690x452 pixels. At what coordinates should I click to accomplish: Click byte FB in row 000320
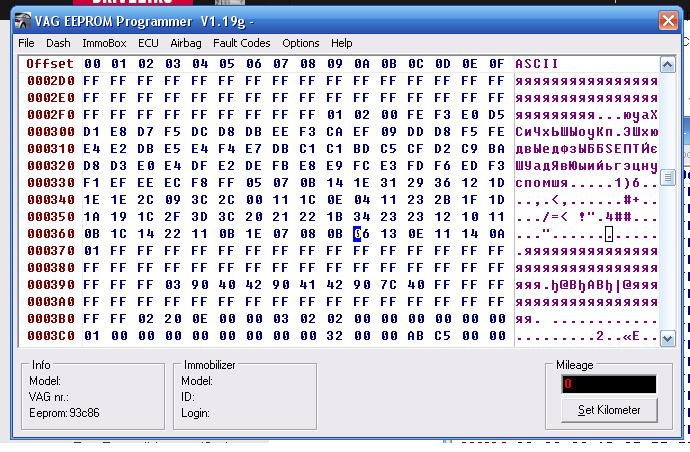point(280,166)
